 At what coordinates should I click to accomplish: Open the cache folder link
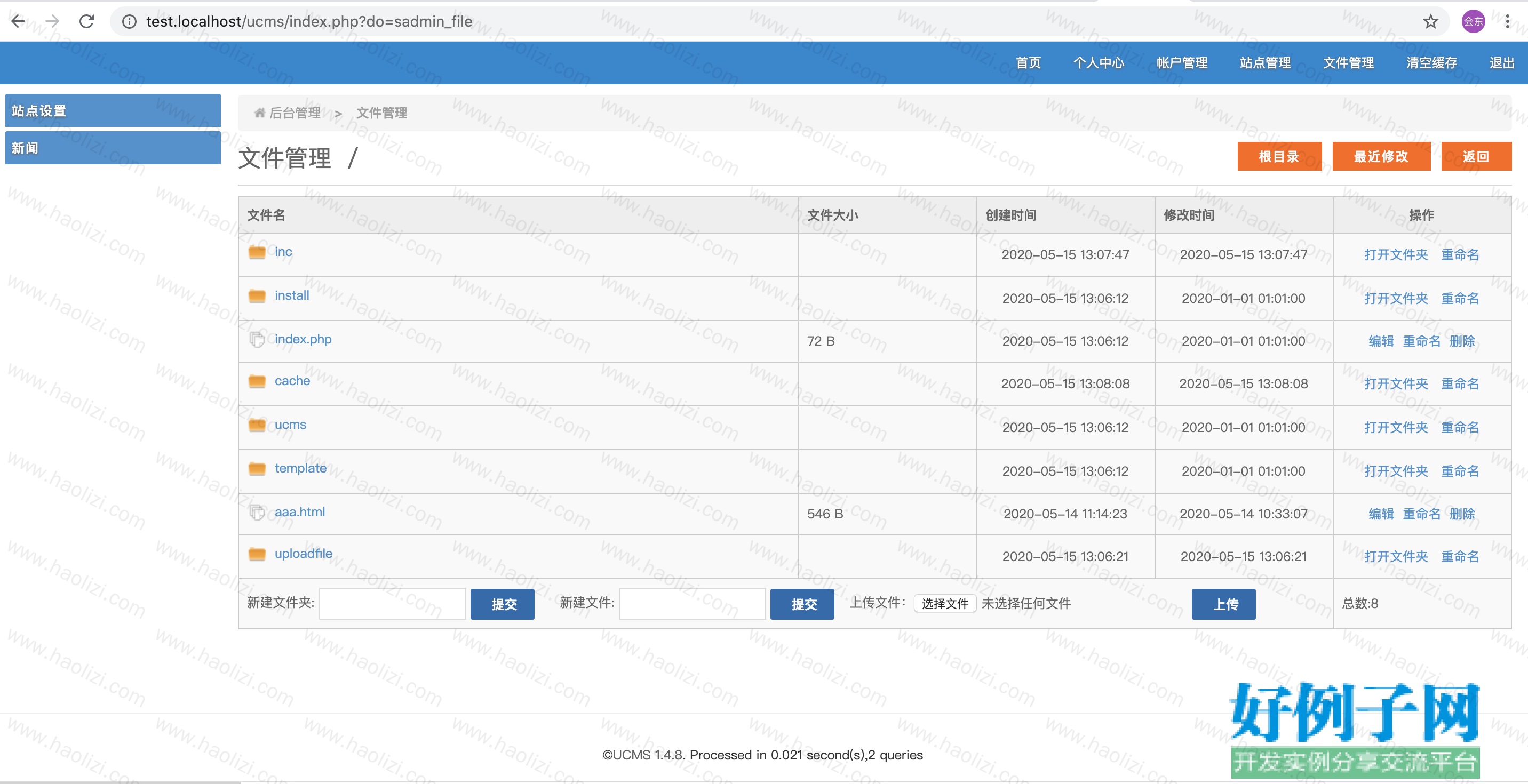pyautogui.click(x=292, y=381)
